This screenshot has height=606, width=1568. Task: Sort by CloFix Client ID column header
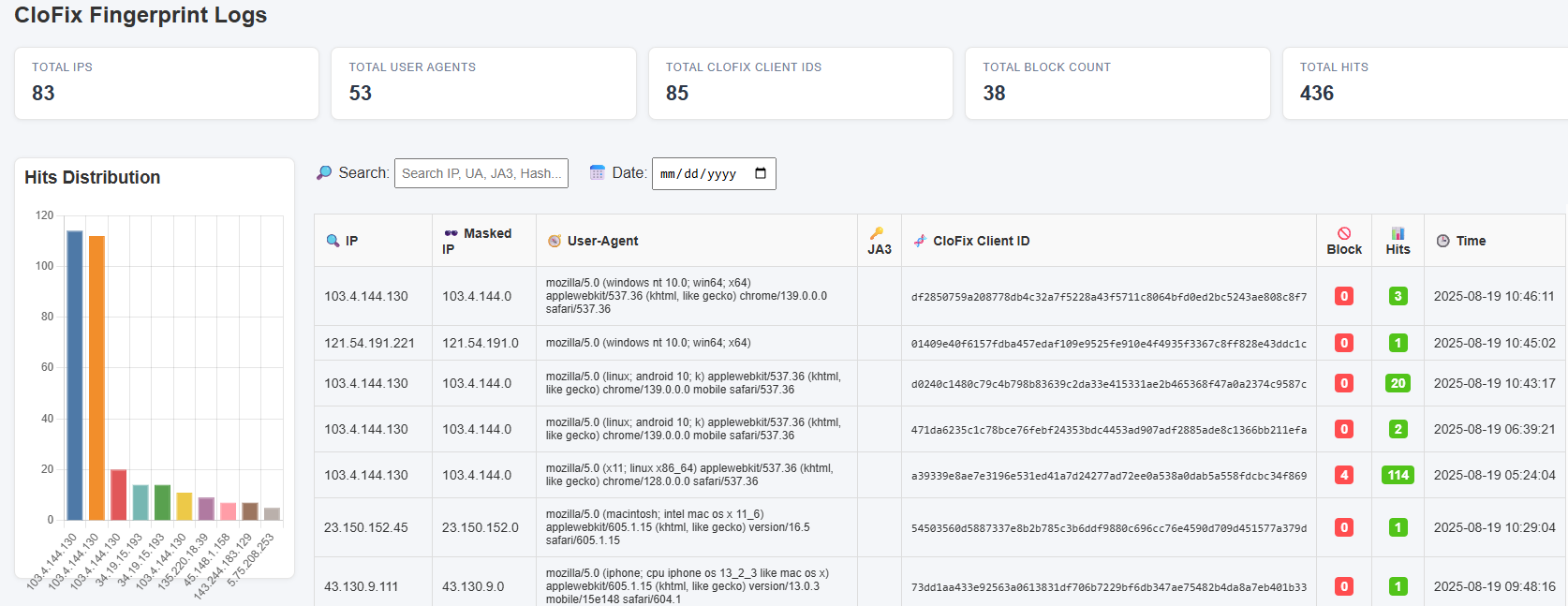[1109, 241]
